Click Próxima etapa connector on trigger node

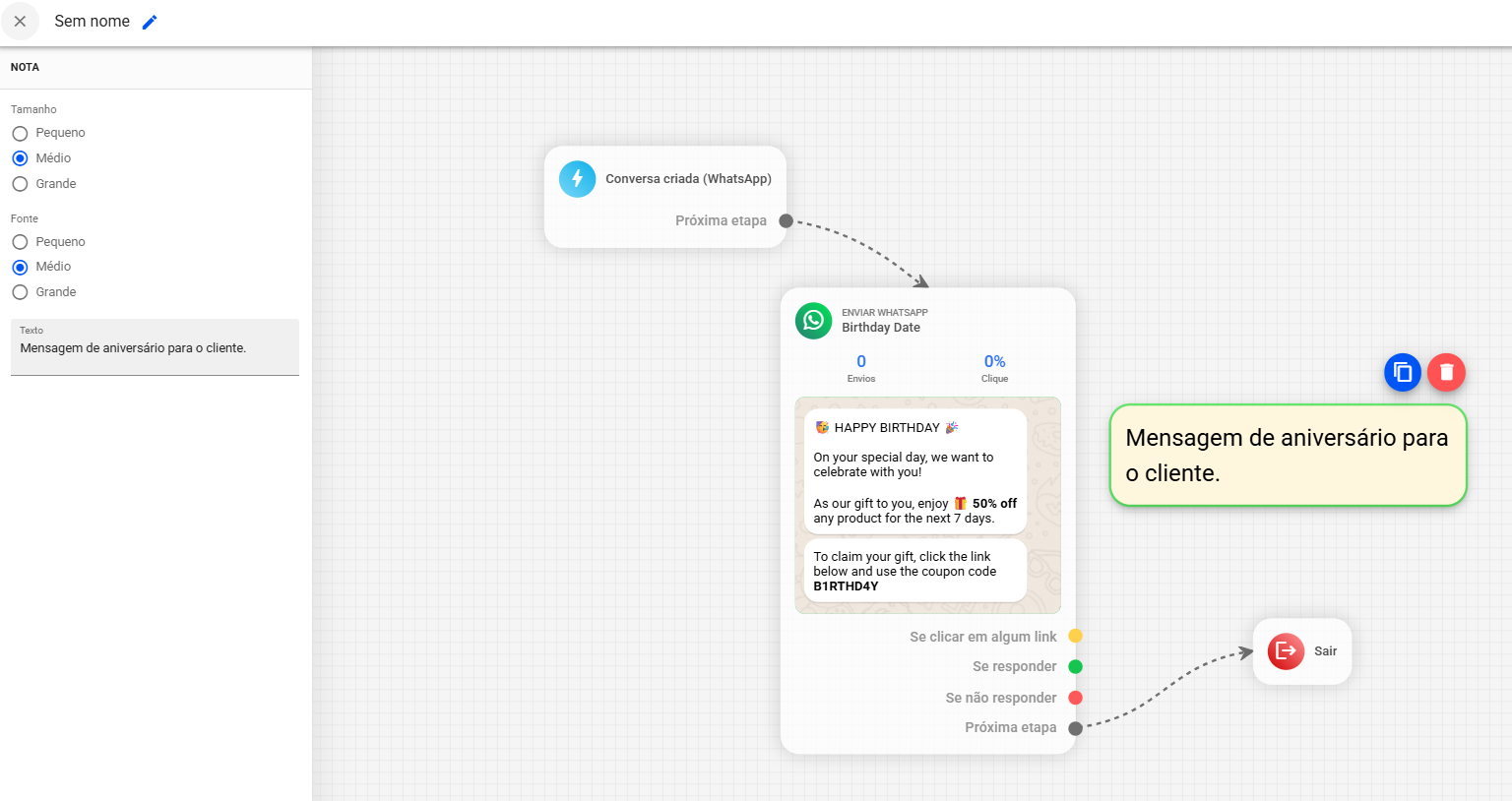click(x=786, y=221)
